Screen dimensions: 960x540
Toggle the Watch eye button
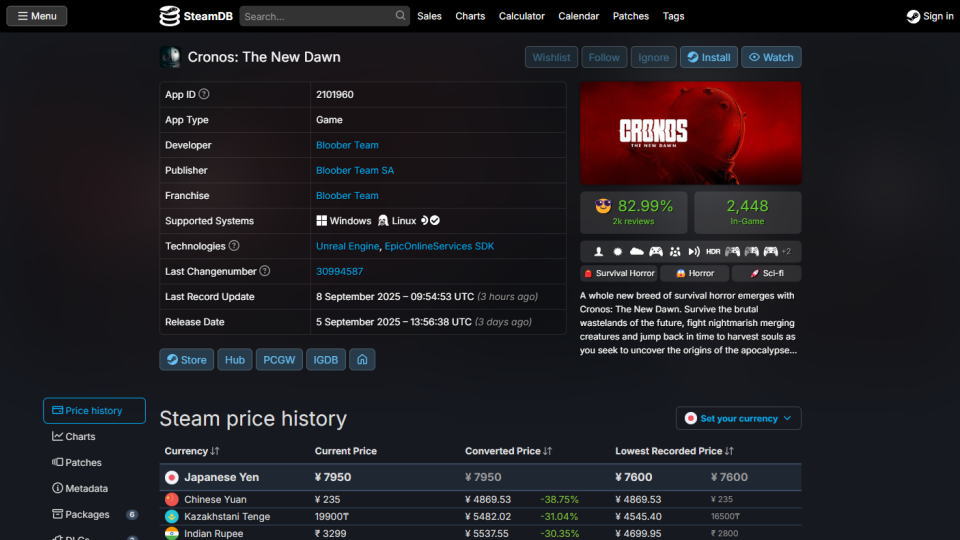[771, 57]
